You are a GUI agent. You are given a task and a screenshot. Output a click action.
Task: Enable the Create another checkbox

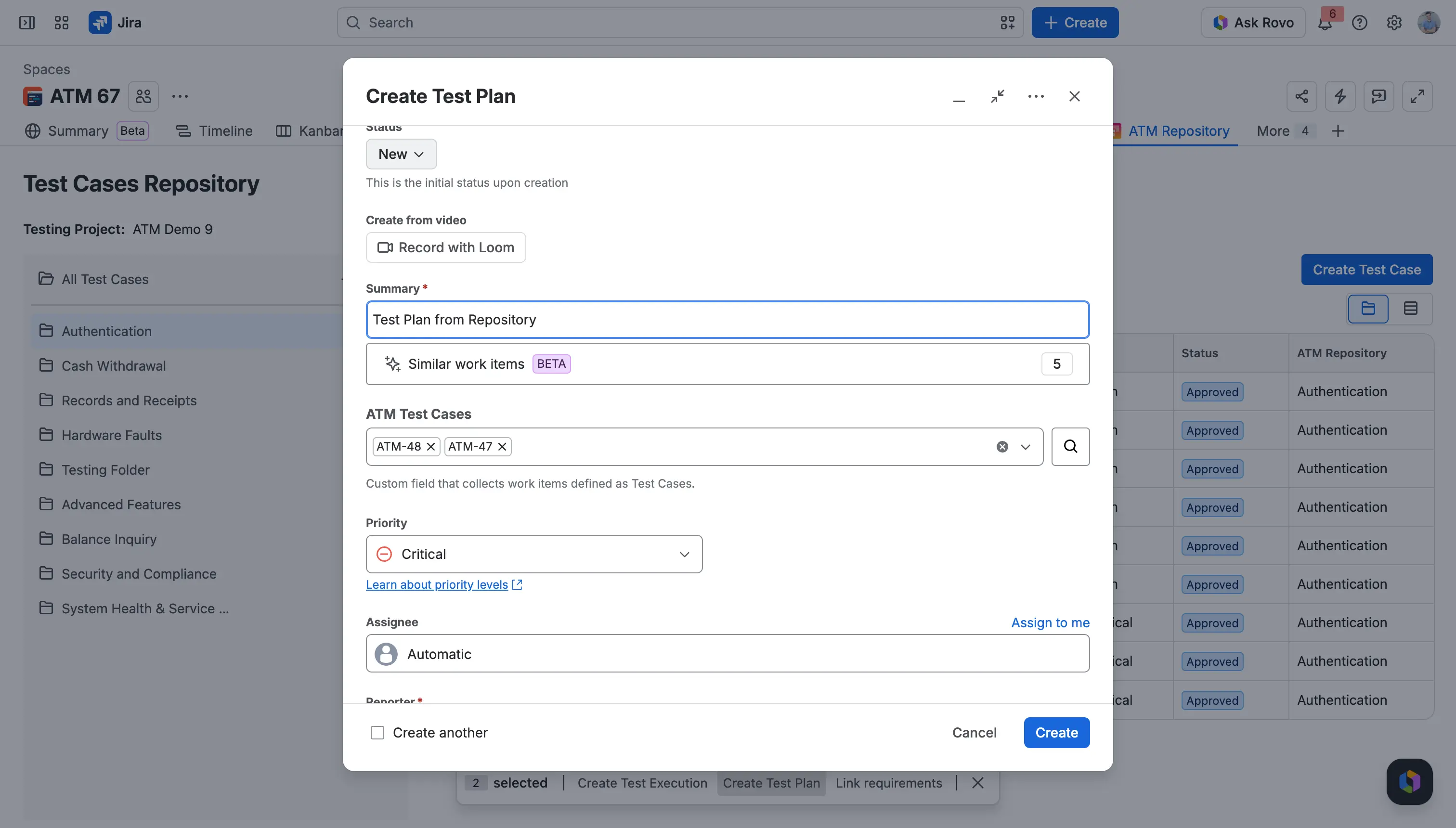[377, 733]
